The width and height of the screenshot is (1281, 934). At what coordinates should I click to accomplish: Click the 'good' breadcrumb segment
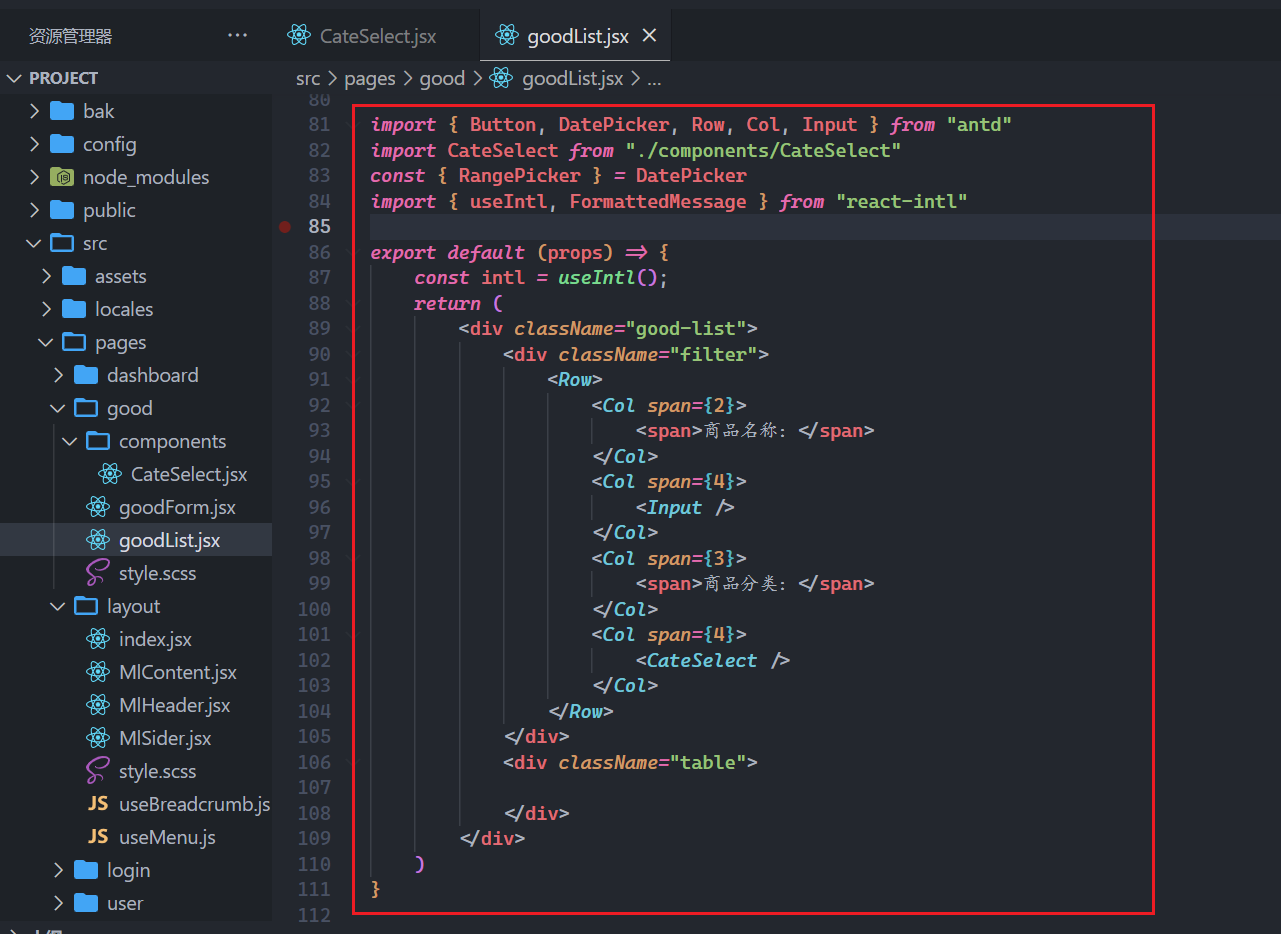click(442, 78)
